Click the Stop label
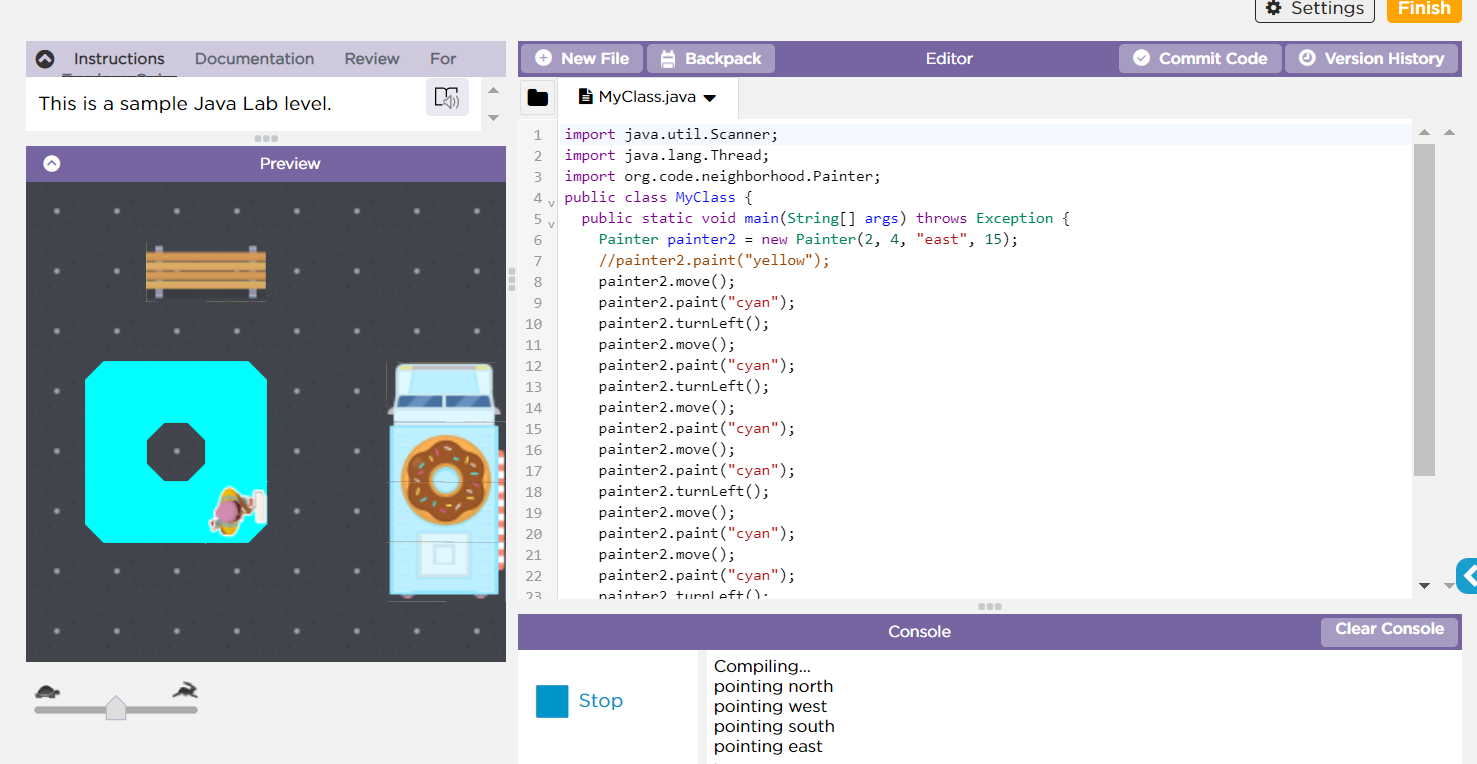The width and height of the screenshot is (1477, 764). pyautogui.click(x=600, y=701)
